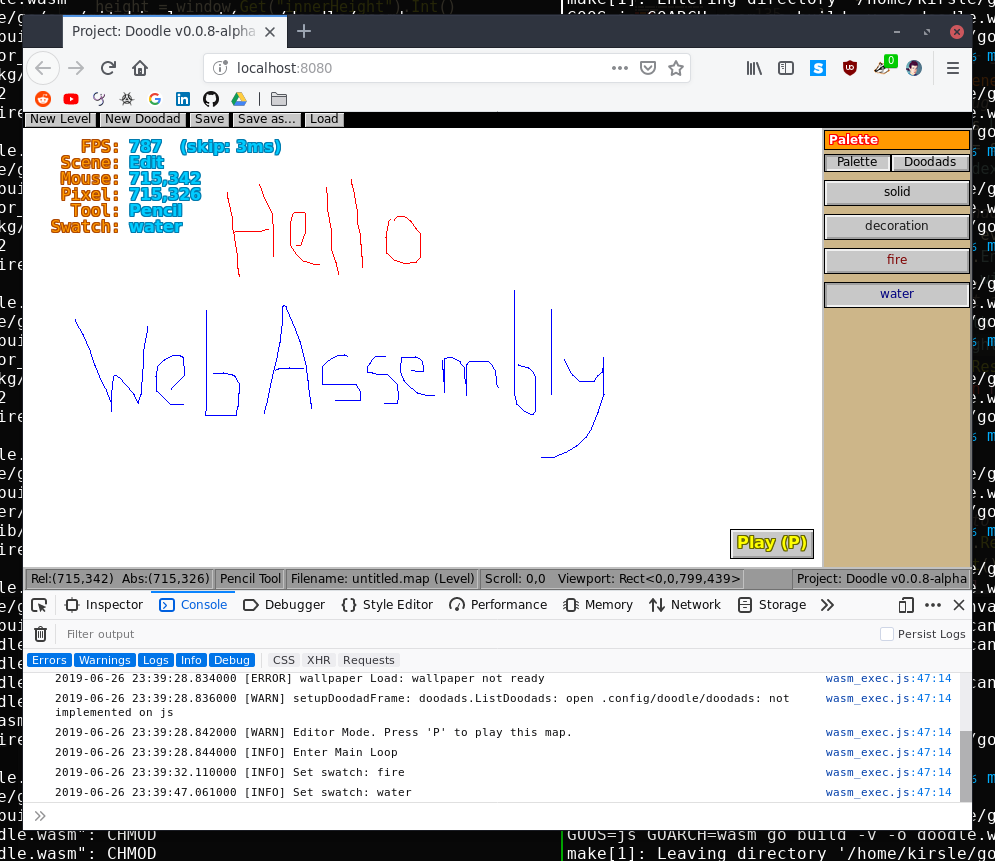Open the Google bookmark
Screen dimensions: 995x861
155,99
